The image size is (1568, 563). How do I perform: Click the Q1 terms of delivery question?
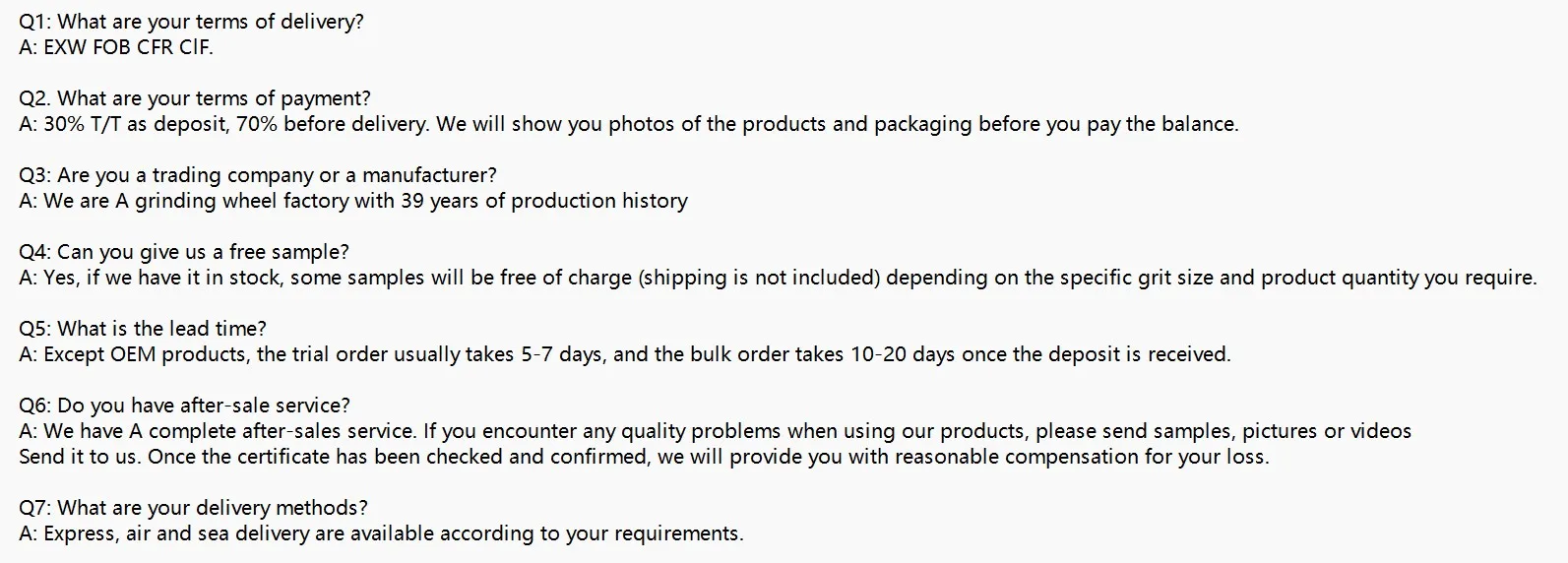click(x=191, y=22)
